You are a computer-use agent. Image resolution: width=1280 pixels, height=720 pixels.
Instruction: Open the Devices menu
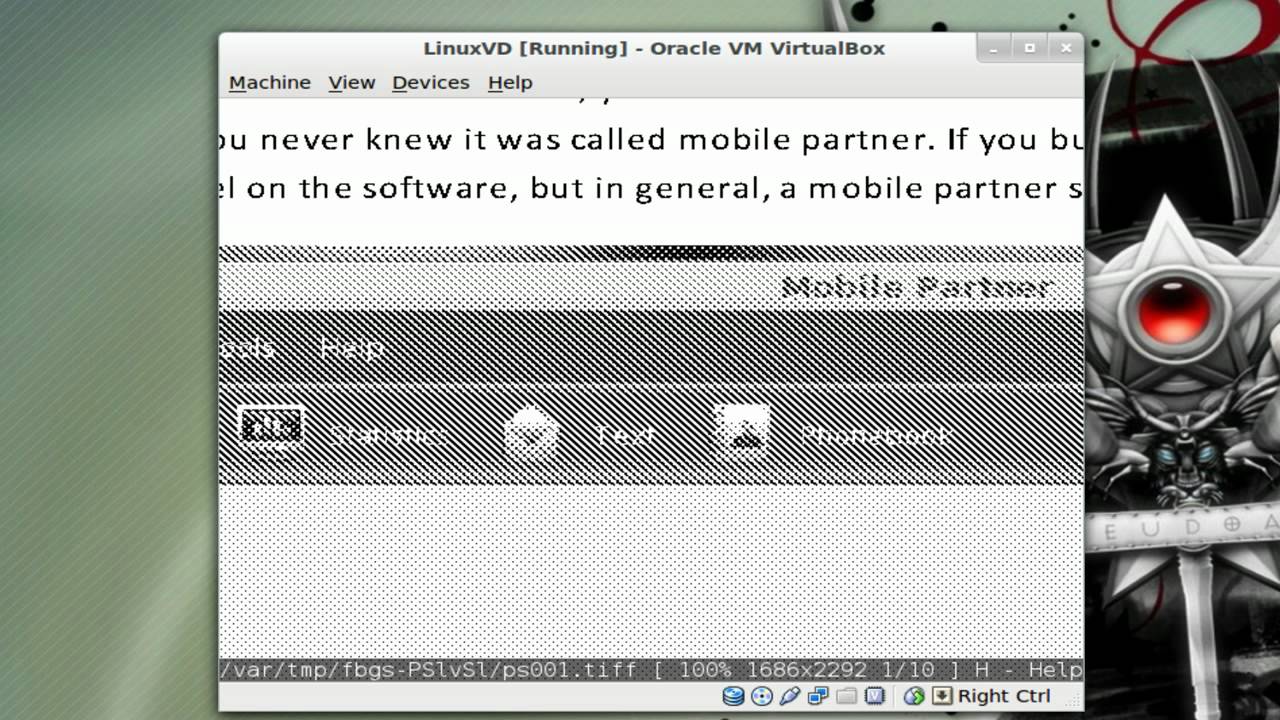tap(431, 82)
